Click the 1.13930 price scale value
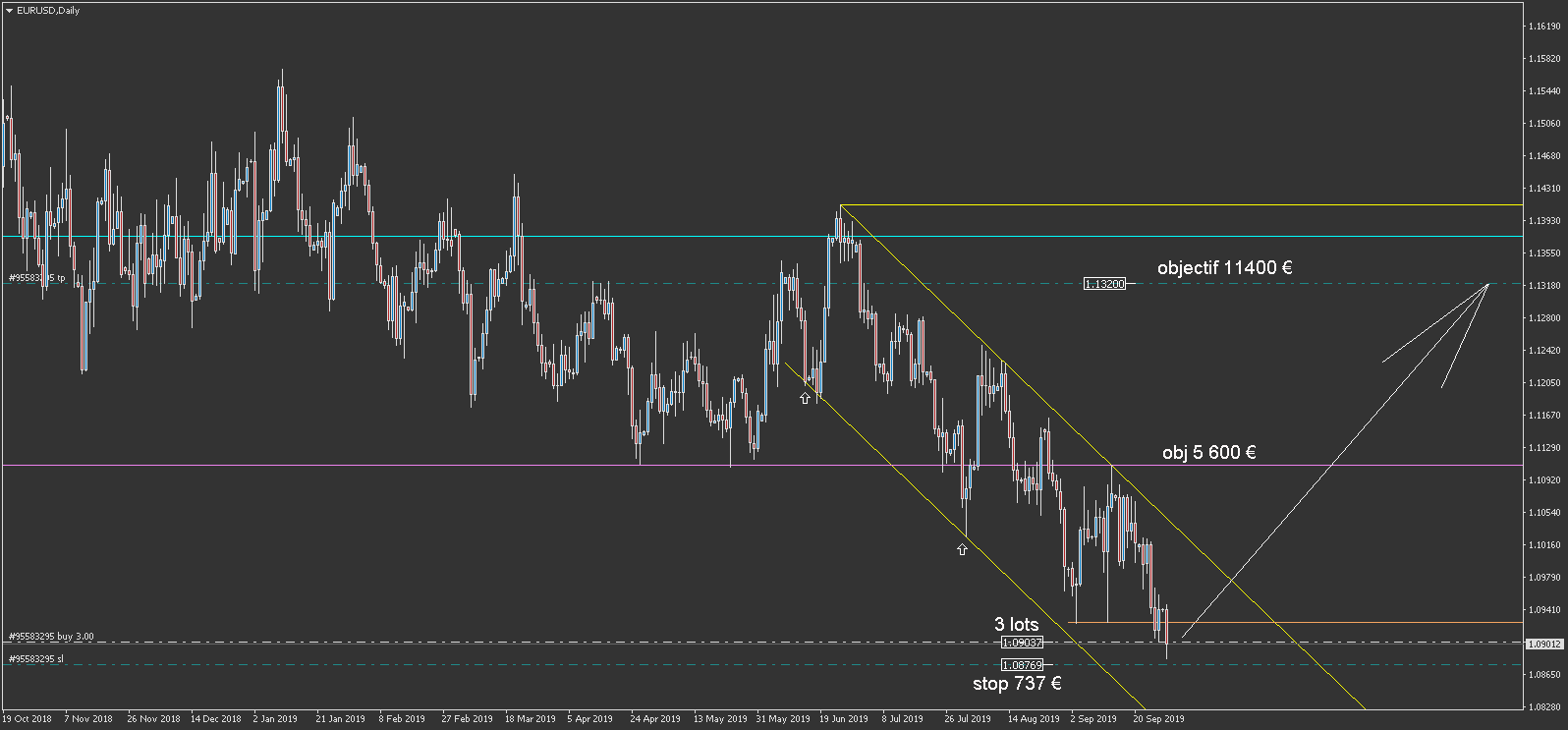The image size is (1568, 730). [1544, 221]
